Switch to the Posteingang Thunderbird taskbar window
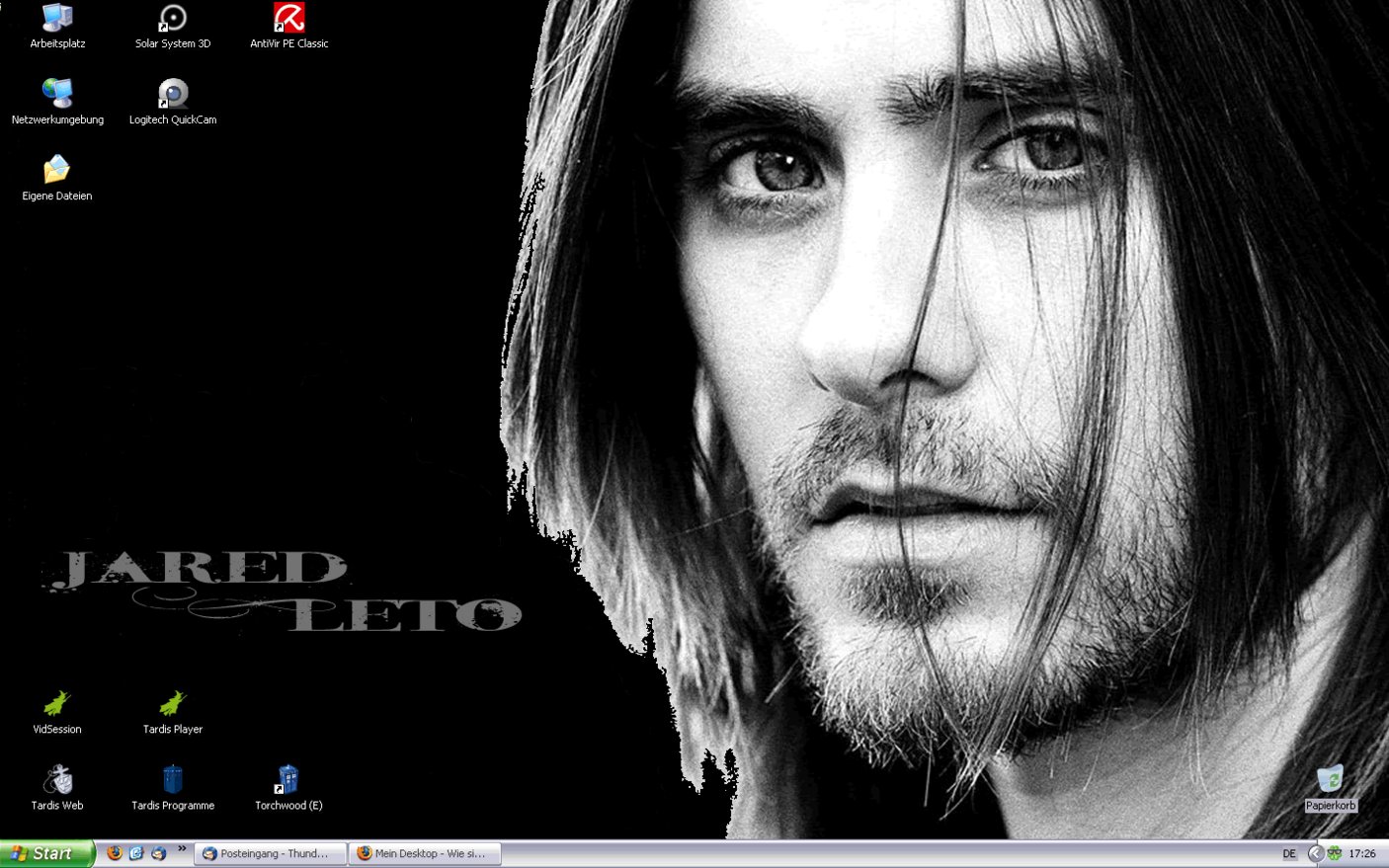Viewport: 1389px width, 868px height. click(271, 854)
